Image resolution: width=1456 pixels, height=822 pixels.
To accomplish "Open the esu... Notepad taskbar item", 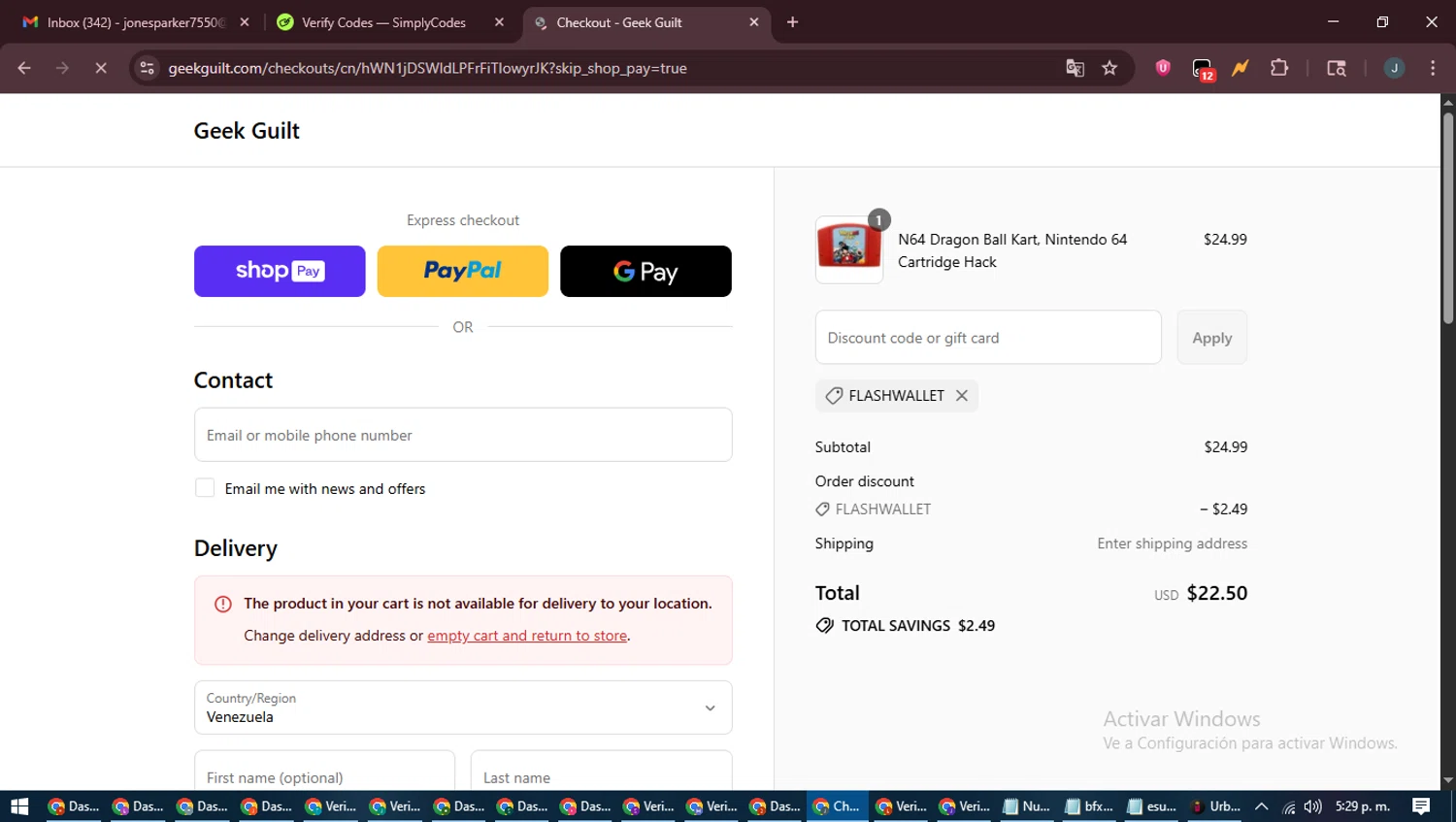I will [1152, 806].
